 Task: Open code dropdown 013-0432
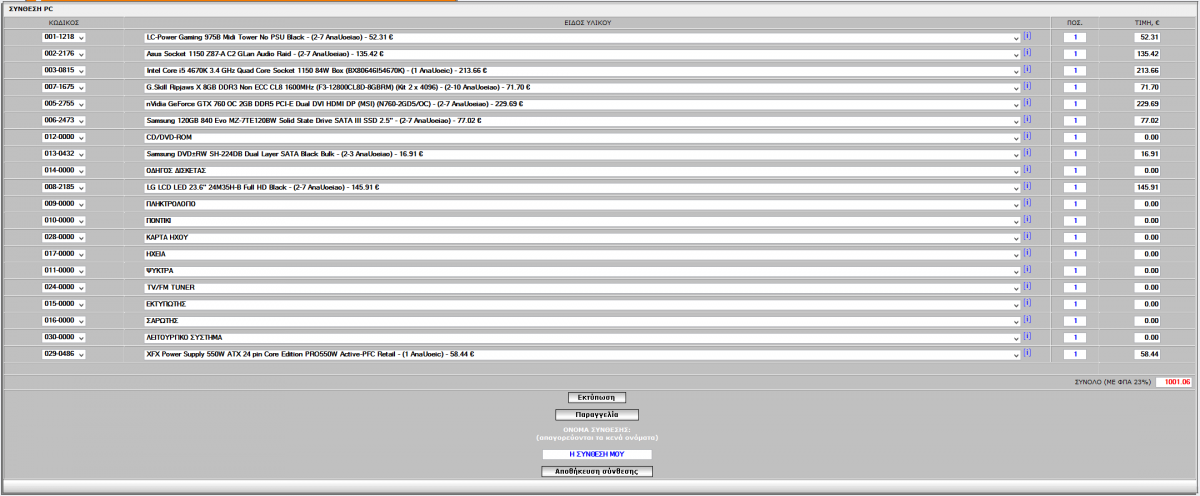point(64,154)
